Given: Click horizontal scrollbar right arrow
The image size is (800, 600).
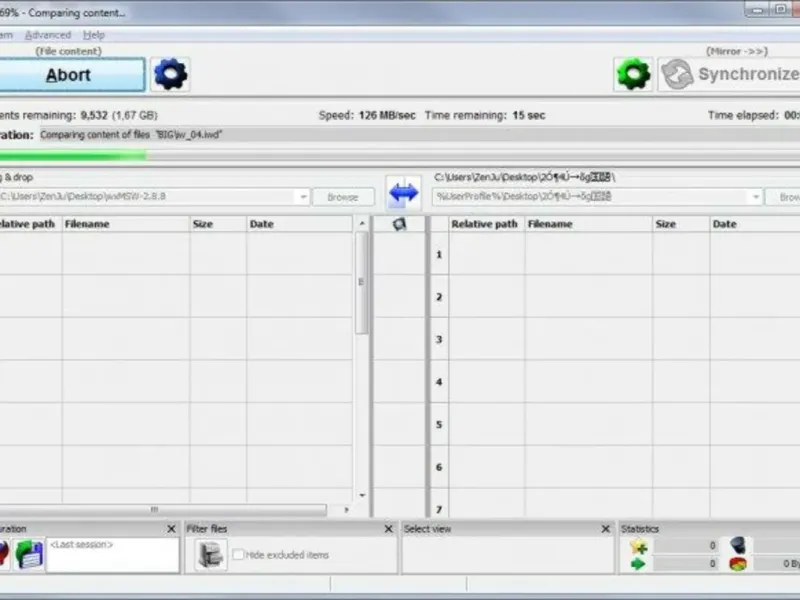Looking at the screenshot, I should [346, 510].
